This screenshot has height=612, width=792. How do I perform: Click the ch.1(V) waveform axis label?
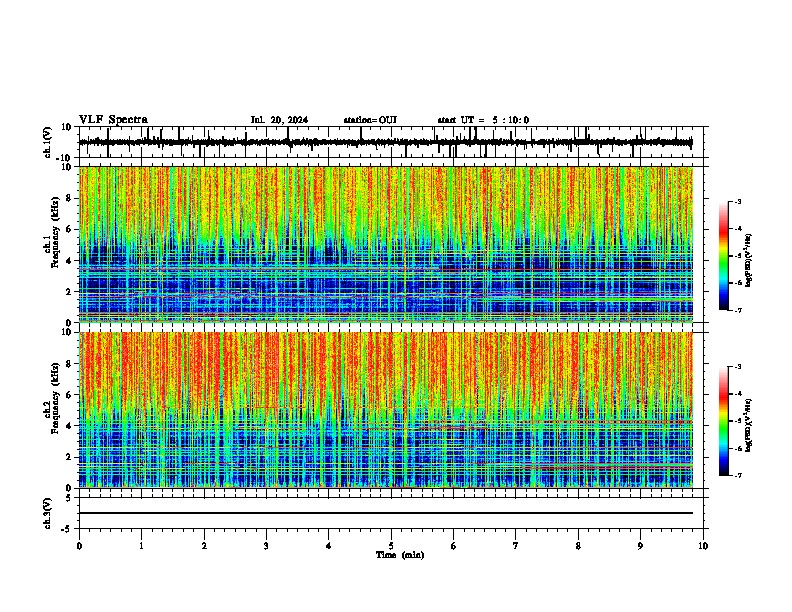pyautogui.click(x=48, y=142)
